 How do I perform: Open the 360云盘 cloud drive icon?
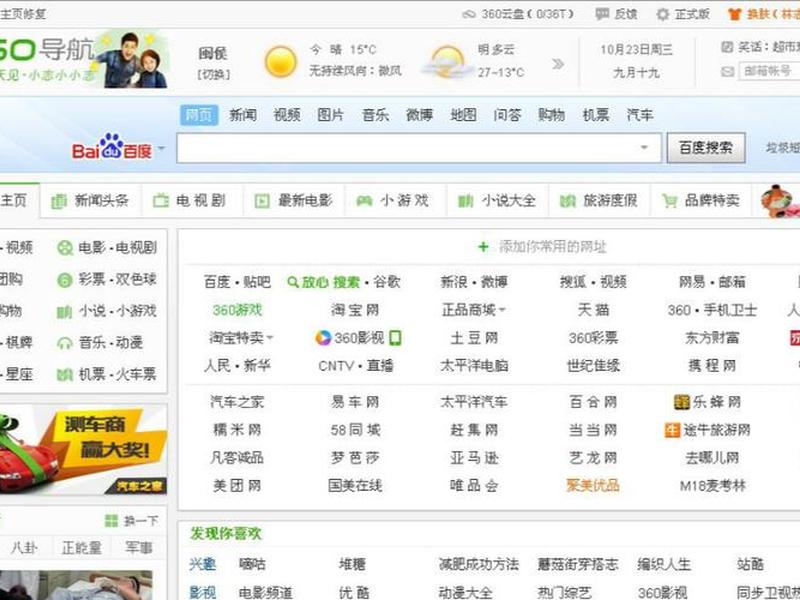pos(469,14)
